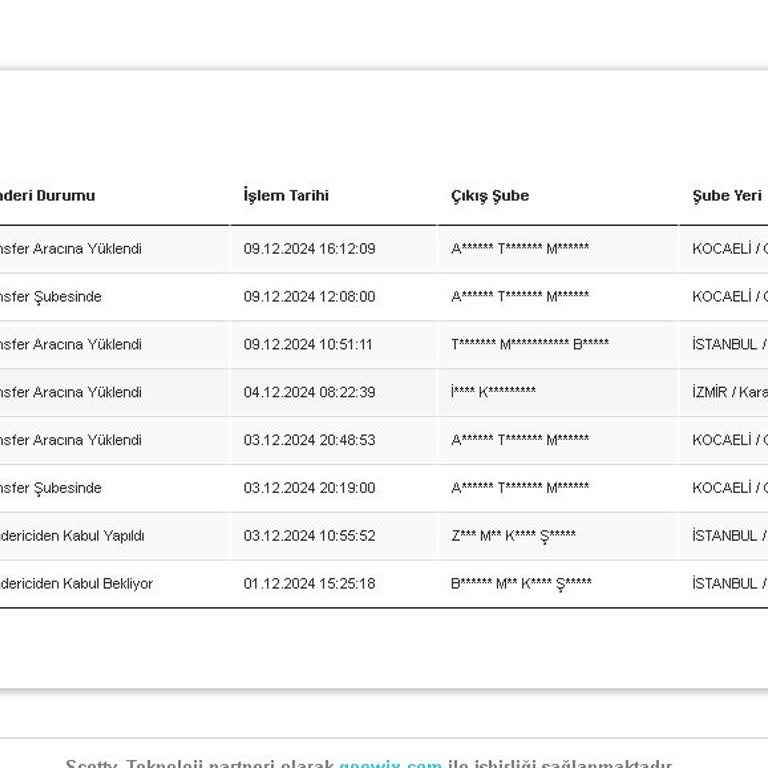Screen dimensions: 768x768
Task: Click the Kabul Bekliyor status cell
Action: [x=76, y=584]
